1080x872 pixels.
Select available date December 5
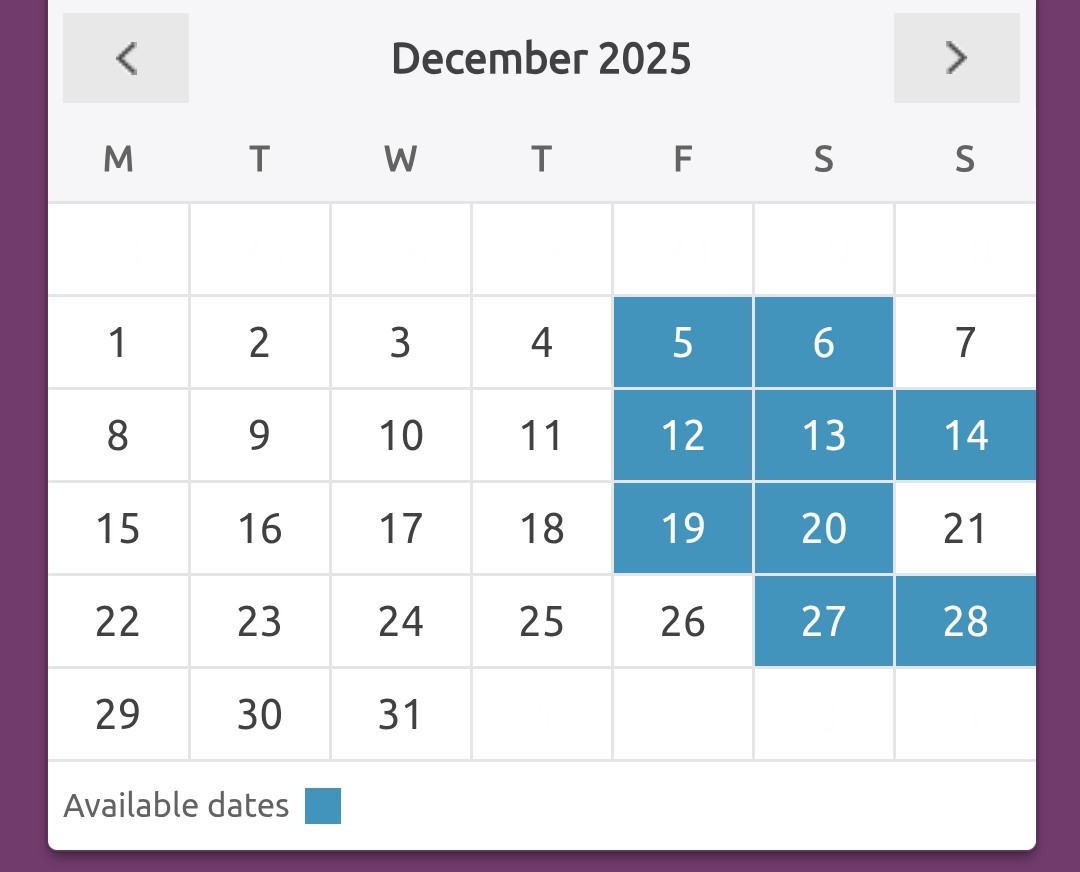683,343
